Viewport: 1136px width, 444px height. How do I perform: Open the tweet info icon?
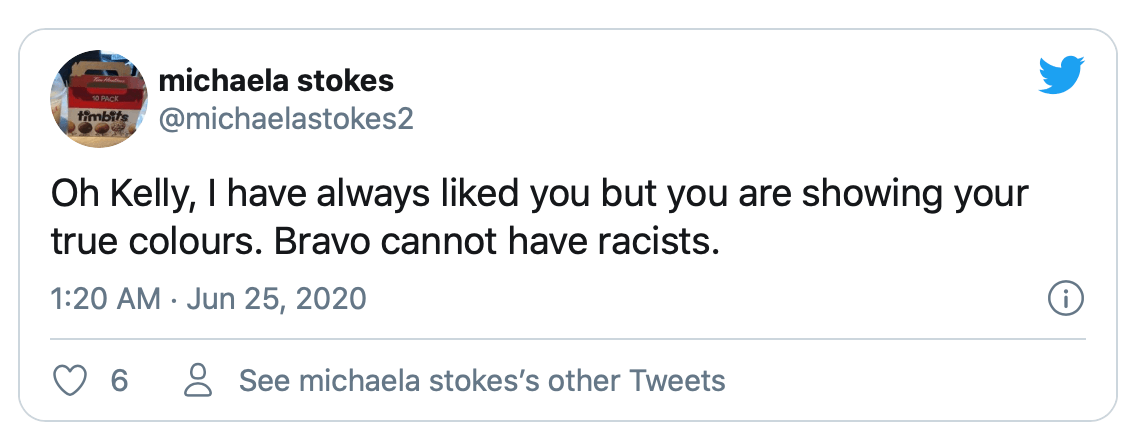pos(1065,298)
